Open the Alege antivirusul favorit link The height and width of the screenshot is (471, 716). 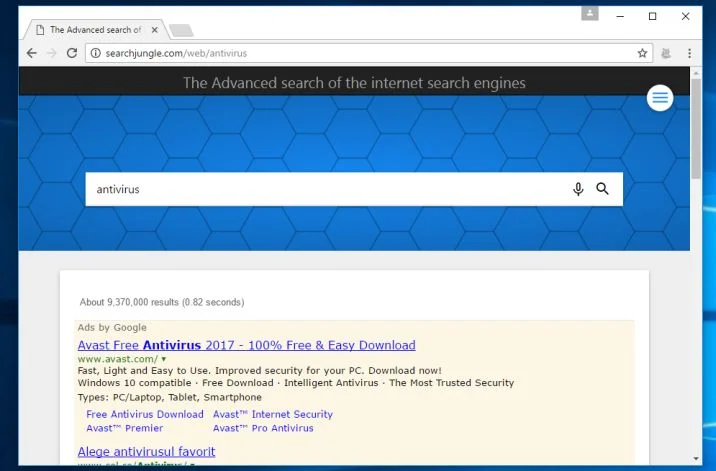146,451
